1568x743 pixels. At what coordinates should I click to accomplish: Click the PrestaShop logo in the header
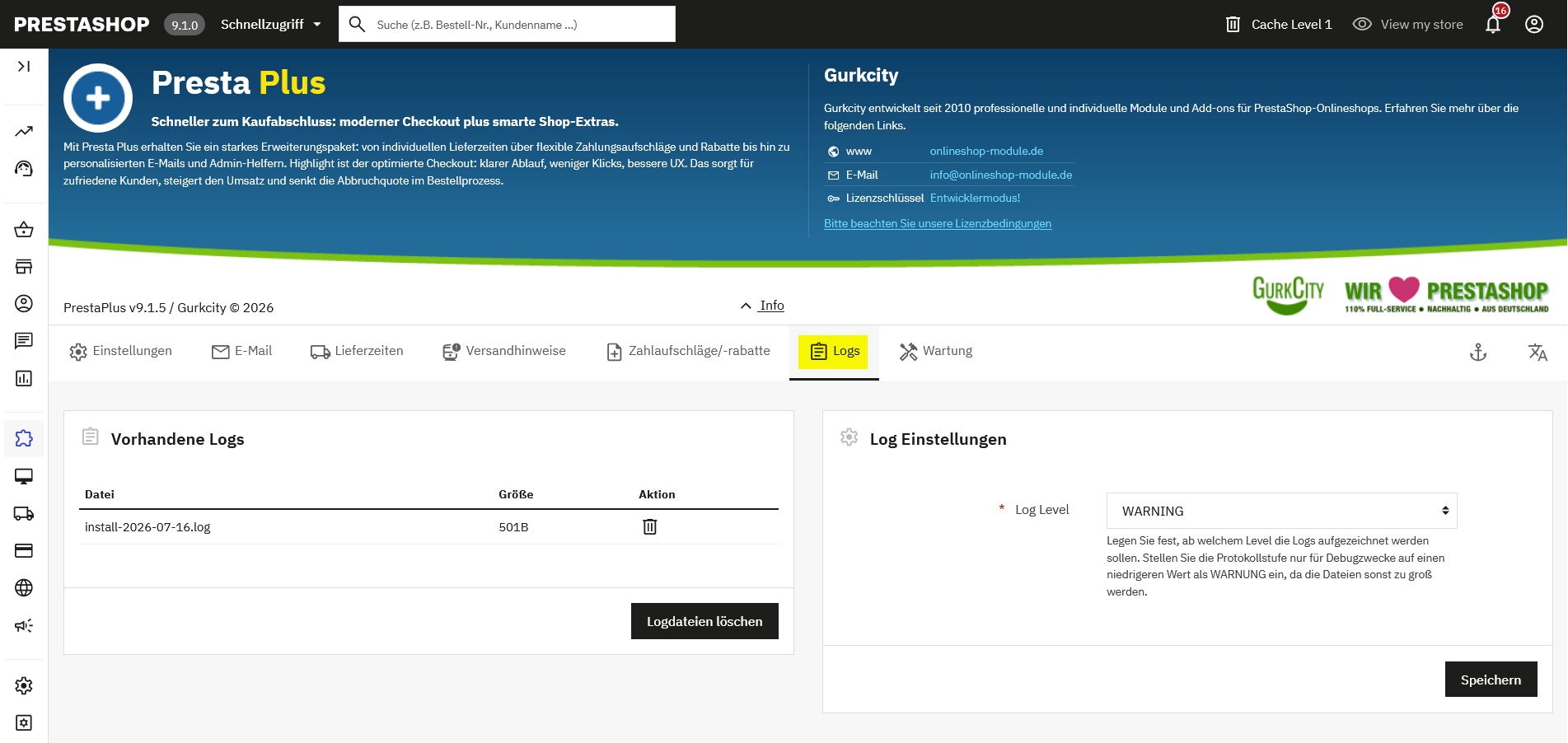[82, 25]
